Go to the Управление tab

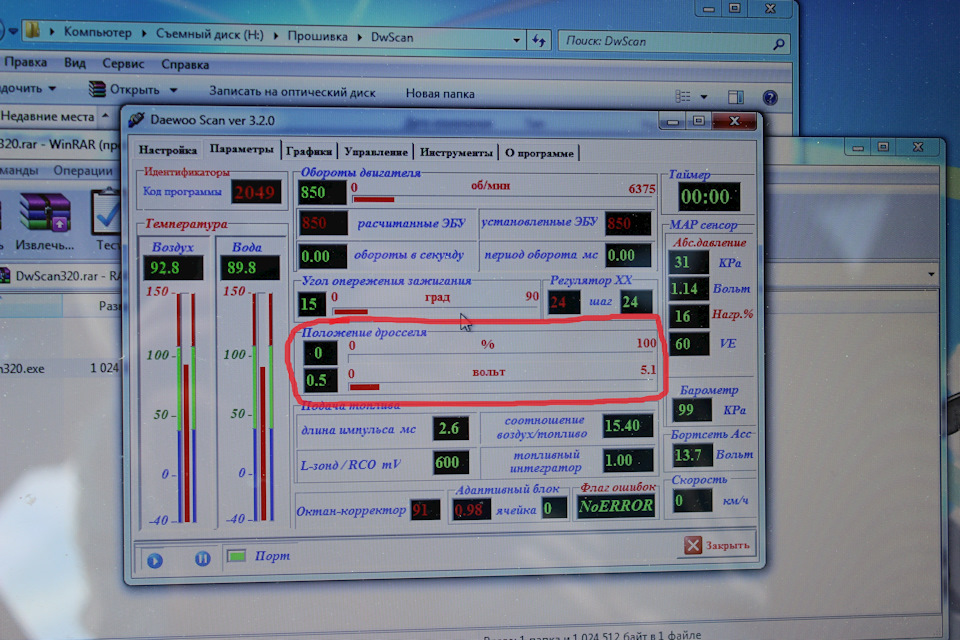(375, 151)
